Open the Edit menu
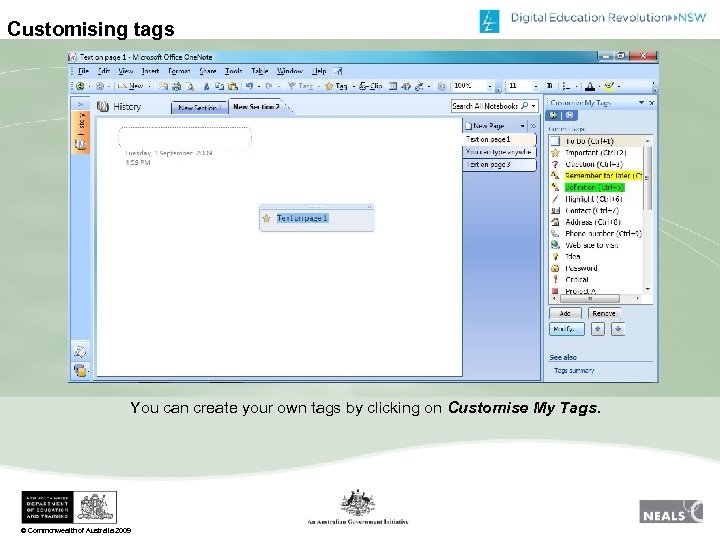The image size is (720, 540). click(x=104, y=71)
